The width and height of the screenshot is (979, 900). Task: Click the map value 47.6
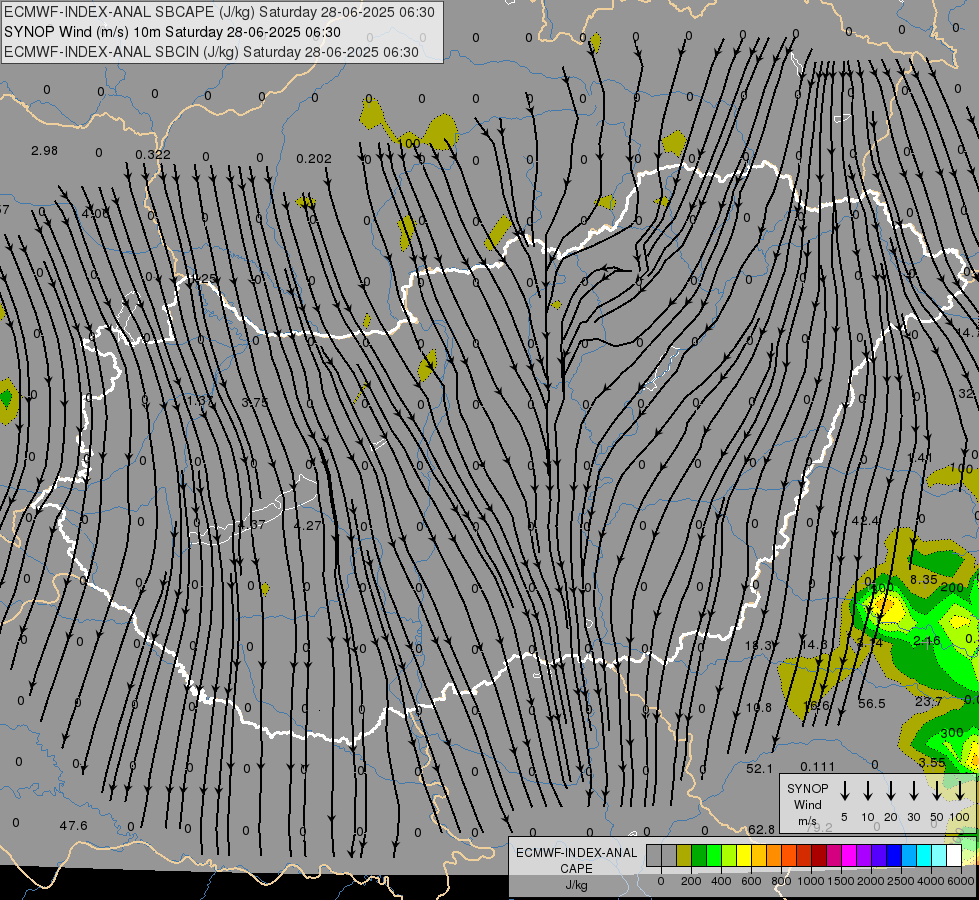click(73, 825)
